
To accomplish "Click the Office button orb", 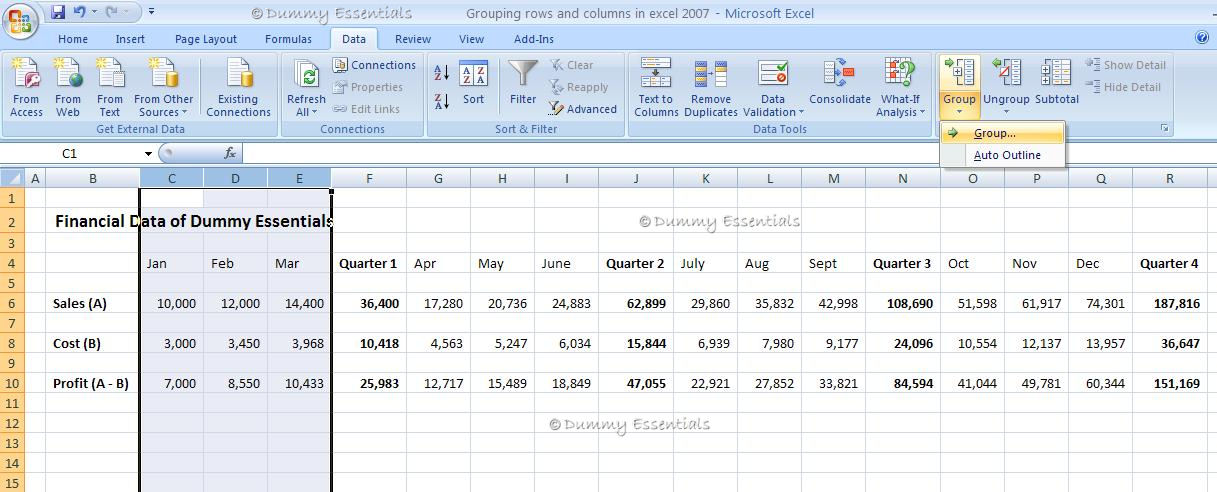I will pos(20,20).
